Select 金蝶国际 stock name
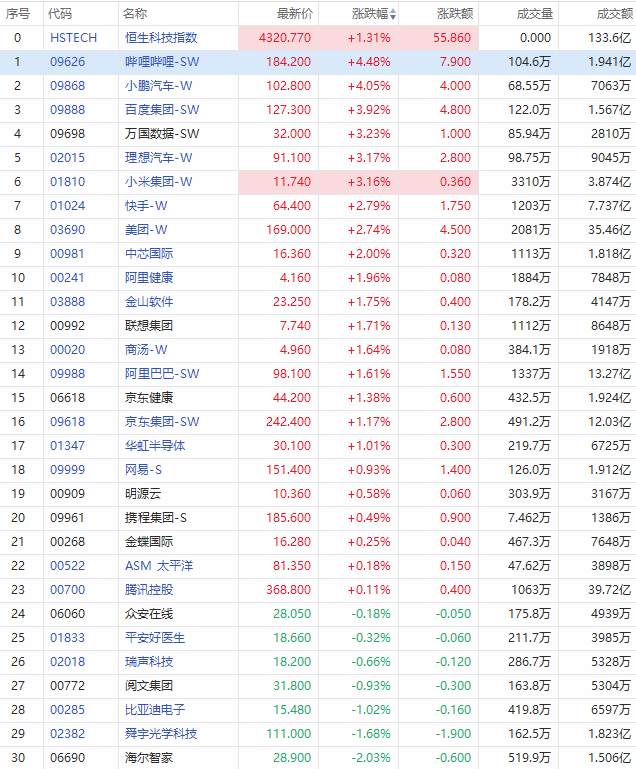The height and width of the screenshot is (769, 636). pos(149,542)
